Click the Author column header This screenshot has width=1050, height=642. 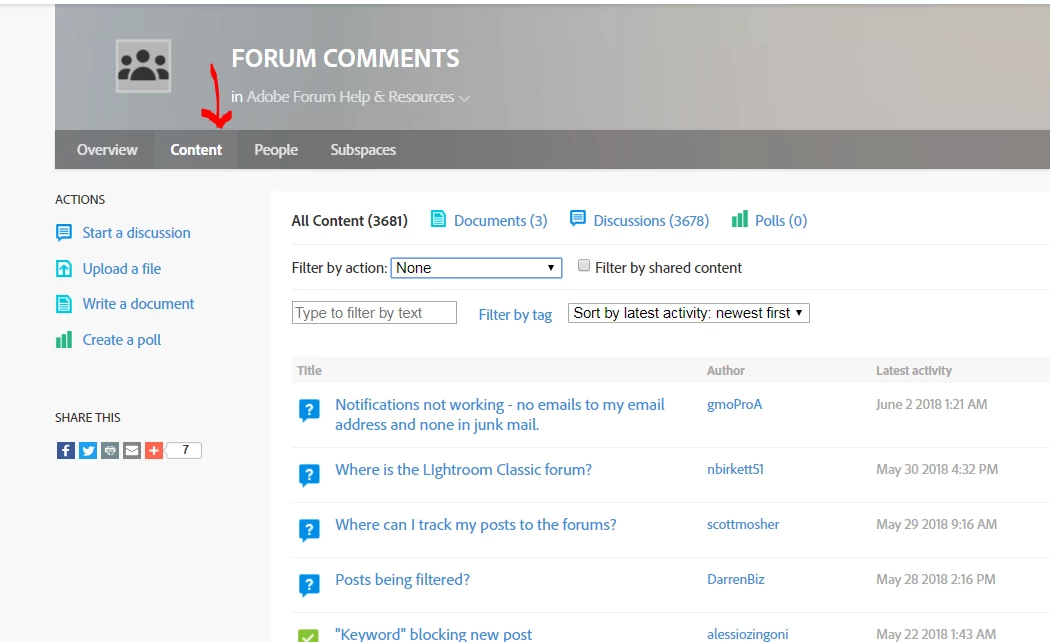pyautogui.click(x=726, y=370)
